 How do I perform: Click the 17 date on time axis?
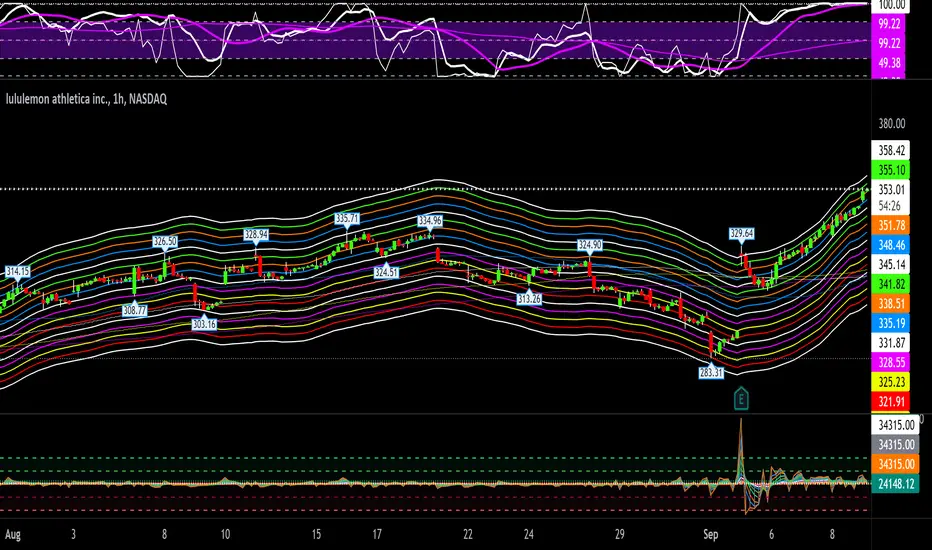click(377, 535)
